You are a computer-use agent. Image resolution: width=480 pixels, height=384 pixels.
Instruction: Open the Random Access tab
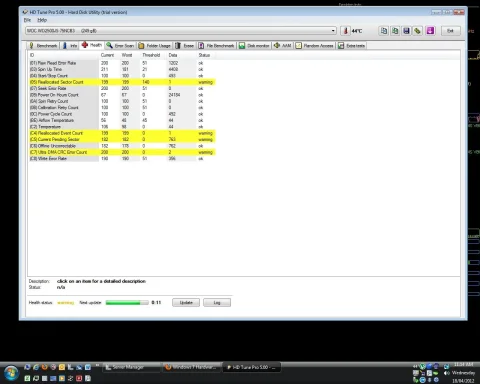point(315,45)
